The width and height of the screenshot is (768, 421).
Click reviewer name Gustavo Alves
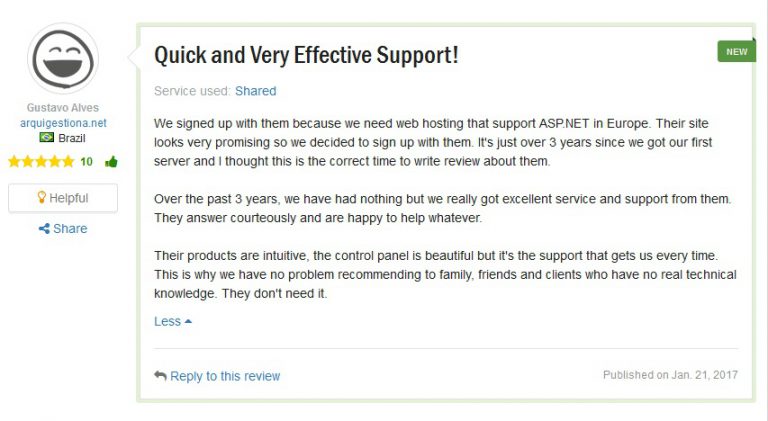(62, 108)
